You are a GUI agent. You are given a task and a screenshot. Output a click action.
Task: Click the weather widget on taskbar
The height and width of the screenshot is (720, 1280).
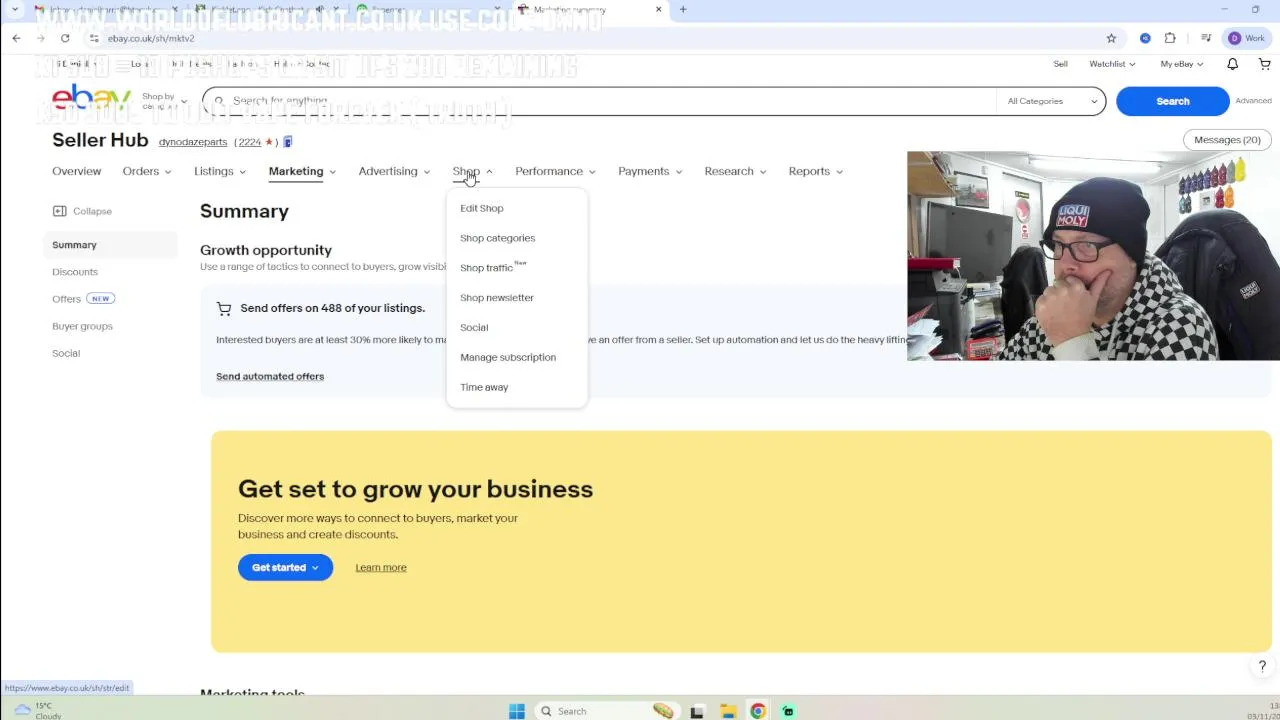(40, 710)
